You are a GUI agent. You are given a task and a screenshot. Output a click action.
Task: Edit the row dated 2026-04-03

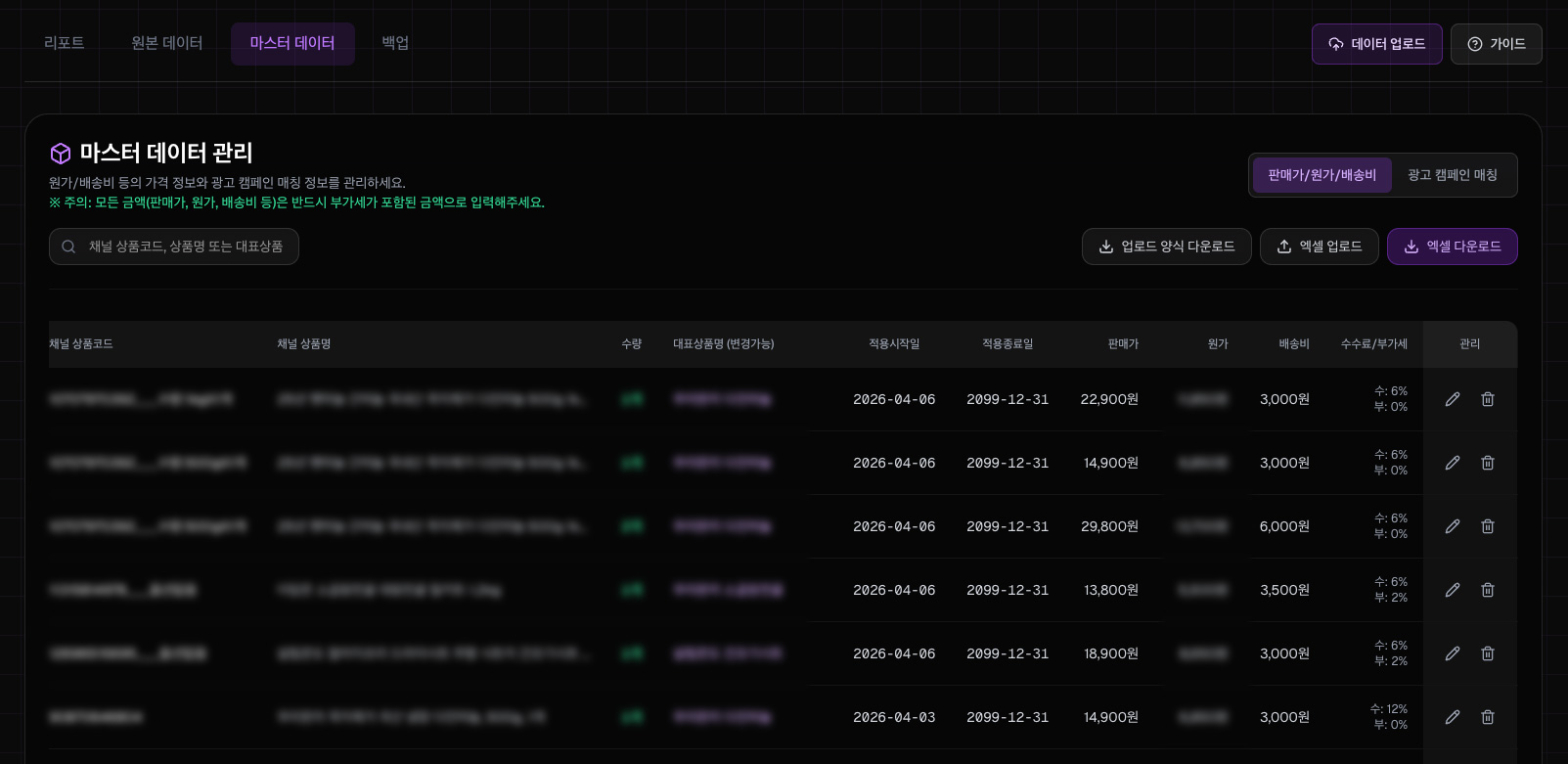(1453, 717)
